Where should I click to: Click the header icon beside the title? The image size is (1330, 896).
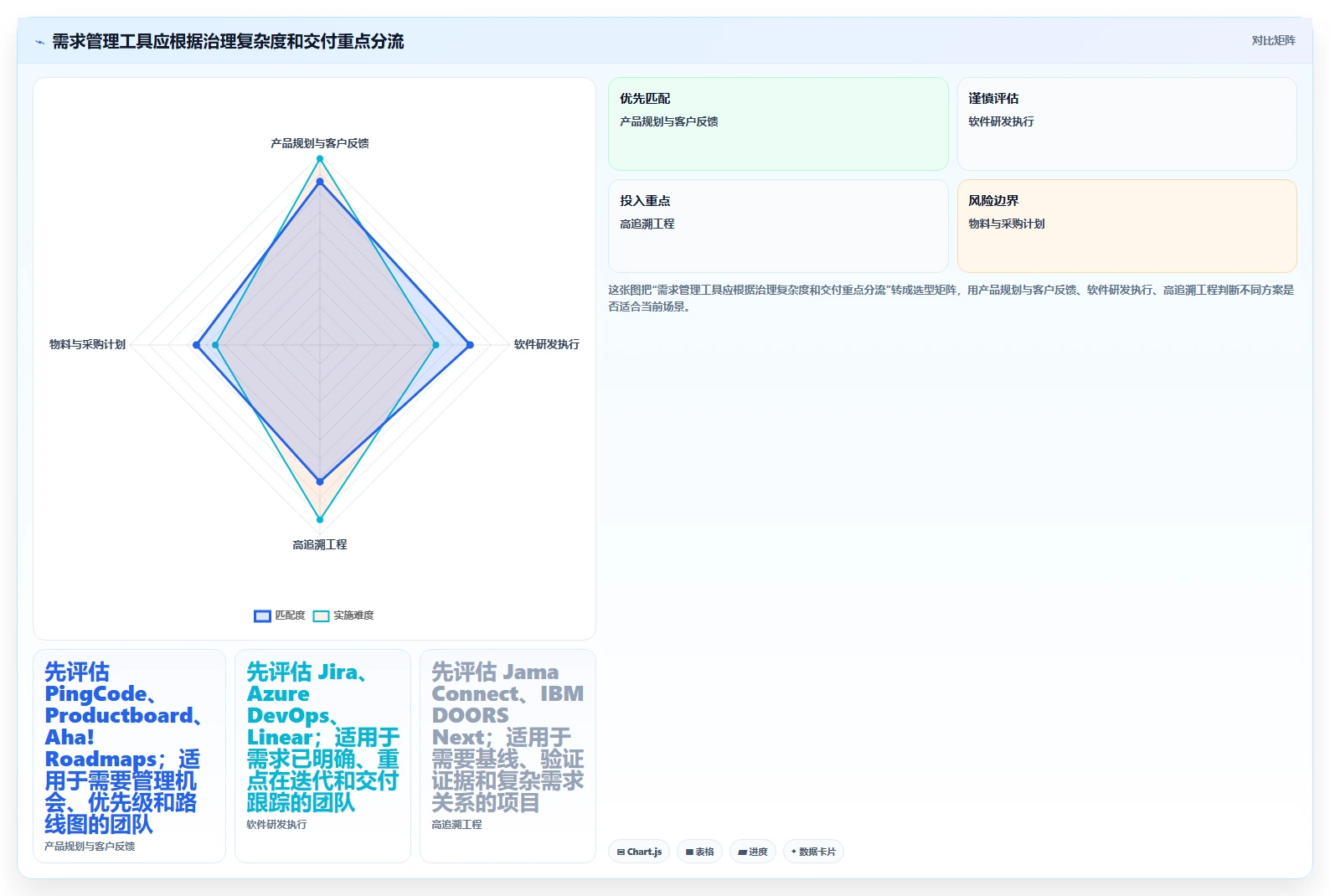39,42
